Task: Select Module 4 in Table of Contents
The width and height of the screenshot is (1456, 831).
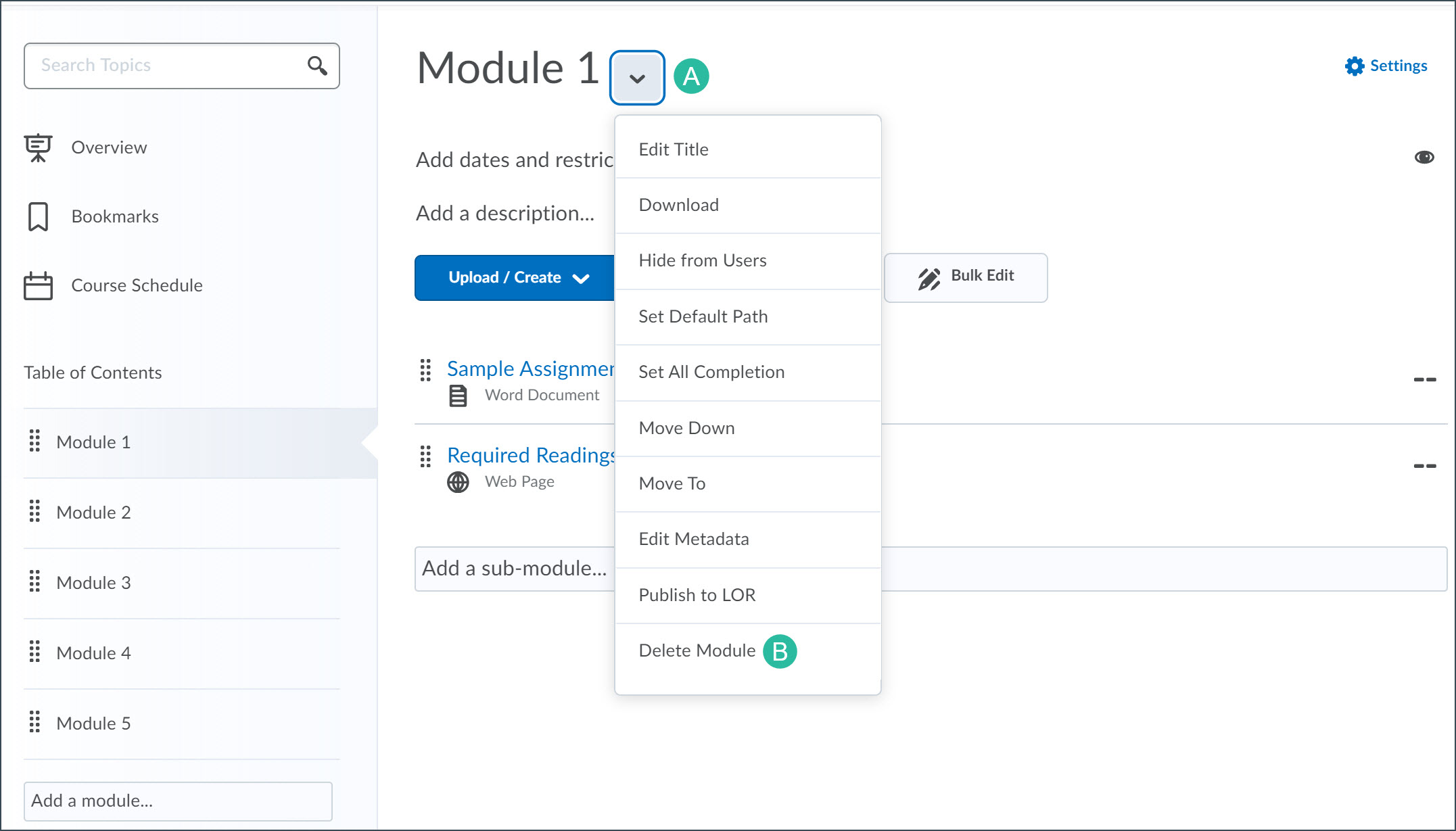Action: pyautogui.click(x=94, y=652)
